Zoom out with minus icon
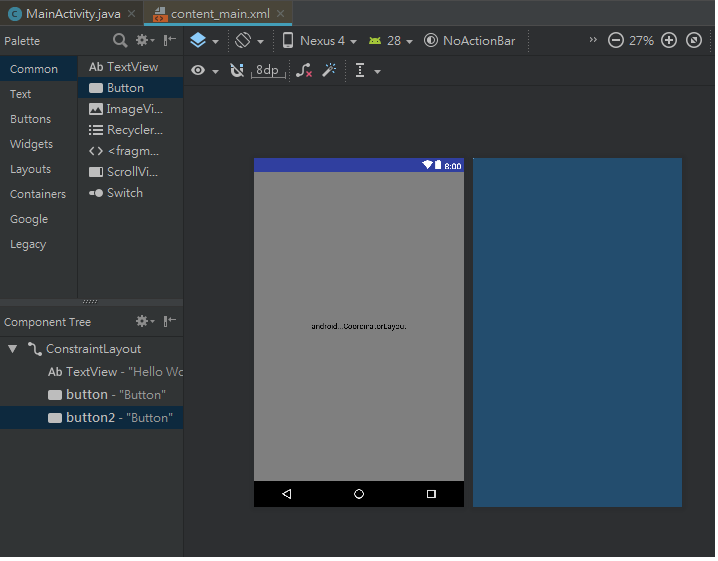This screenshot has height=561, width=718. pyautogui.click(x=616, y=41)
